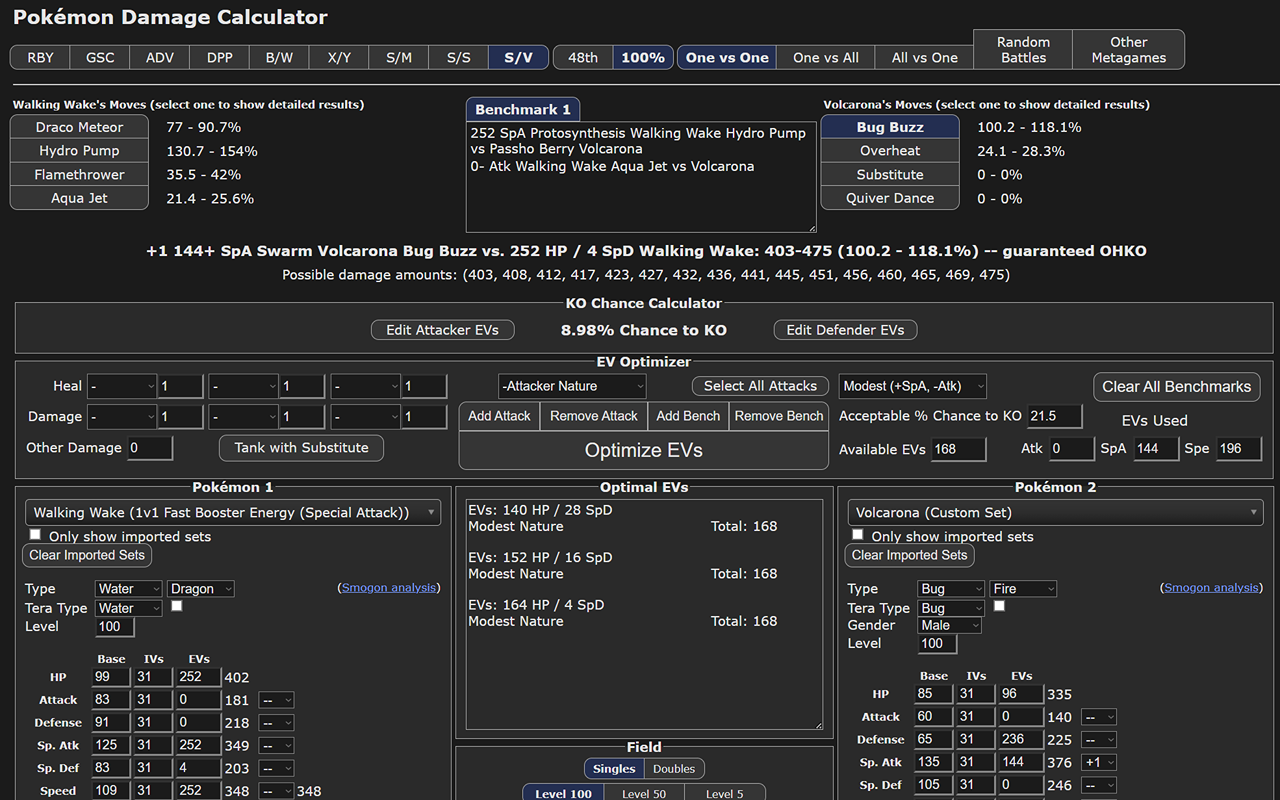Open the Benchmark 1 tab
This screenshot has height=800, width=1280.
523,109
